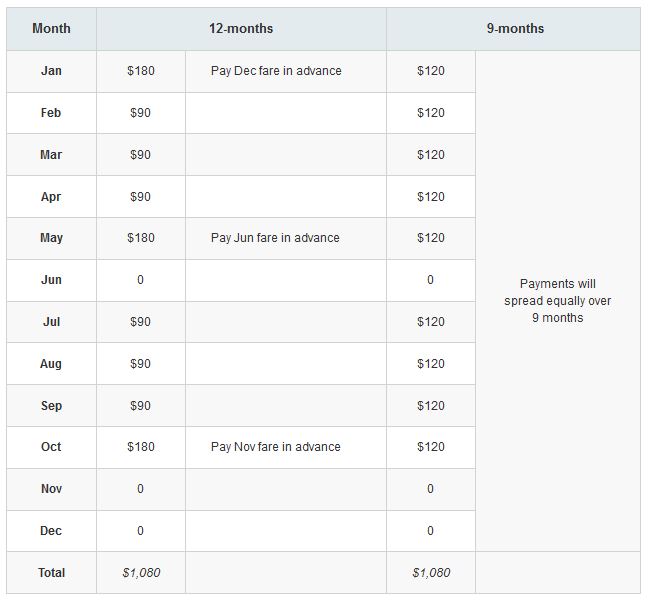
Task: Select the May row label
Action: [x=51, y=238]
